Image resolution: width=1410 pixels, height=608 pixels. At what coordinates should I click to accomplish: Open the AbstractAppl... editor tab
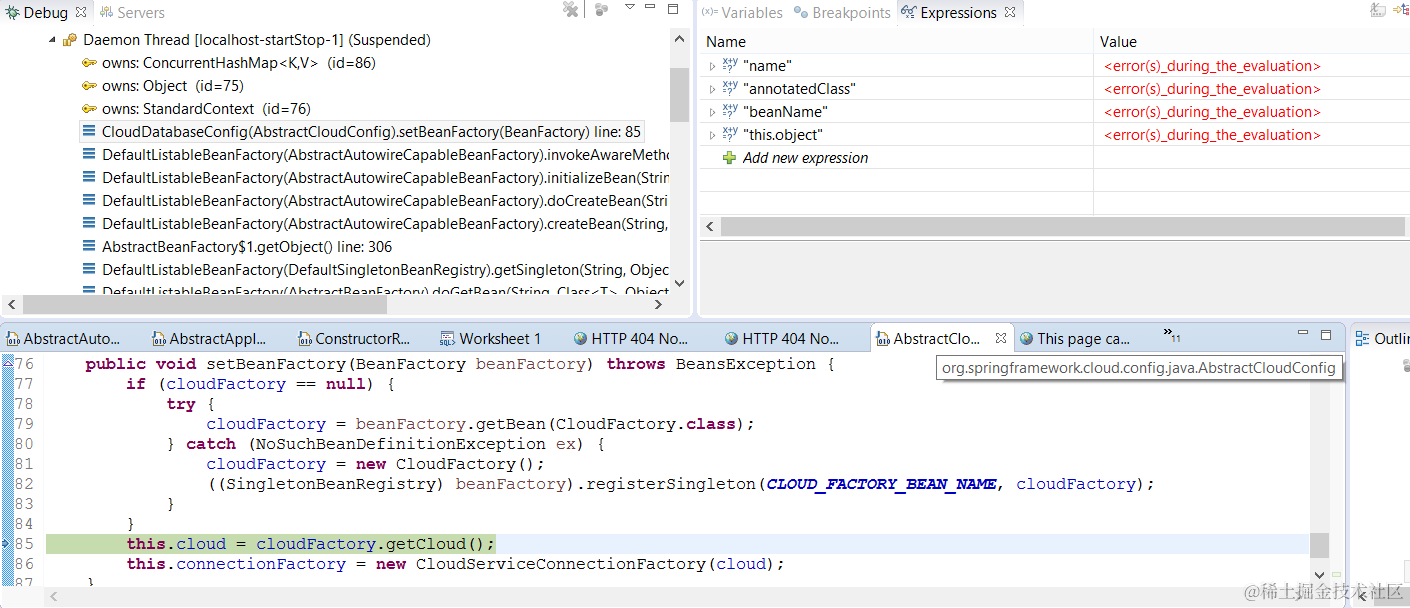(x=208, y=338)
